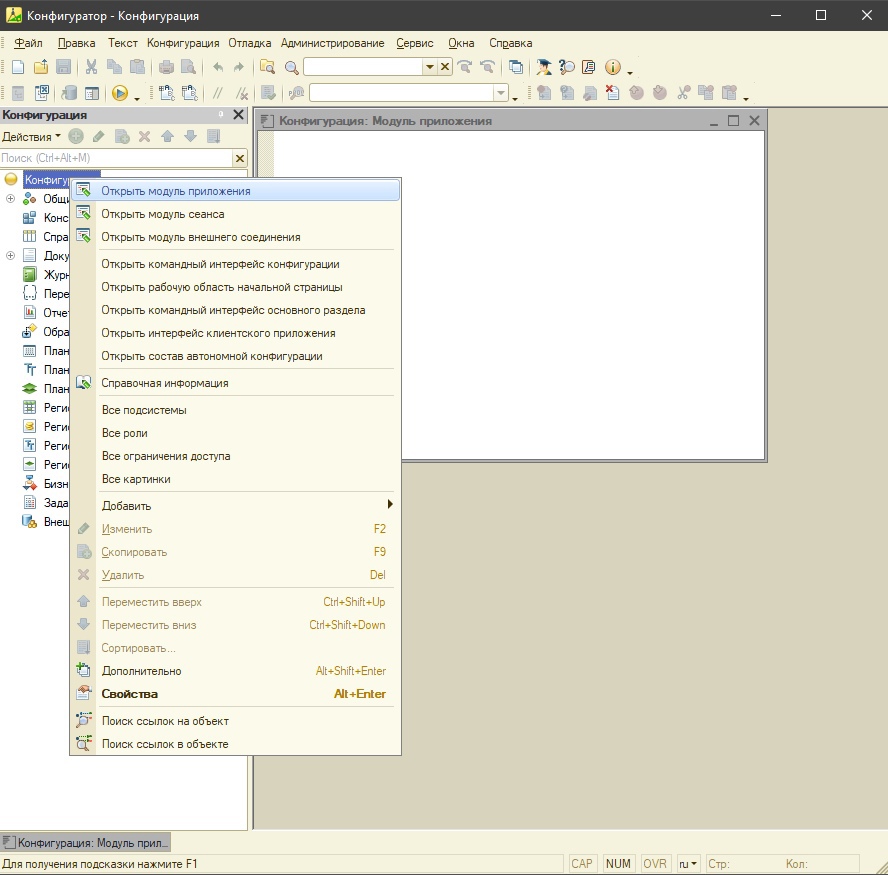Choose Открыть рабочую область начальной страницы

(235, 287)
